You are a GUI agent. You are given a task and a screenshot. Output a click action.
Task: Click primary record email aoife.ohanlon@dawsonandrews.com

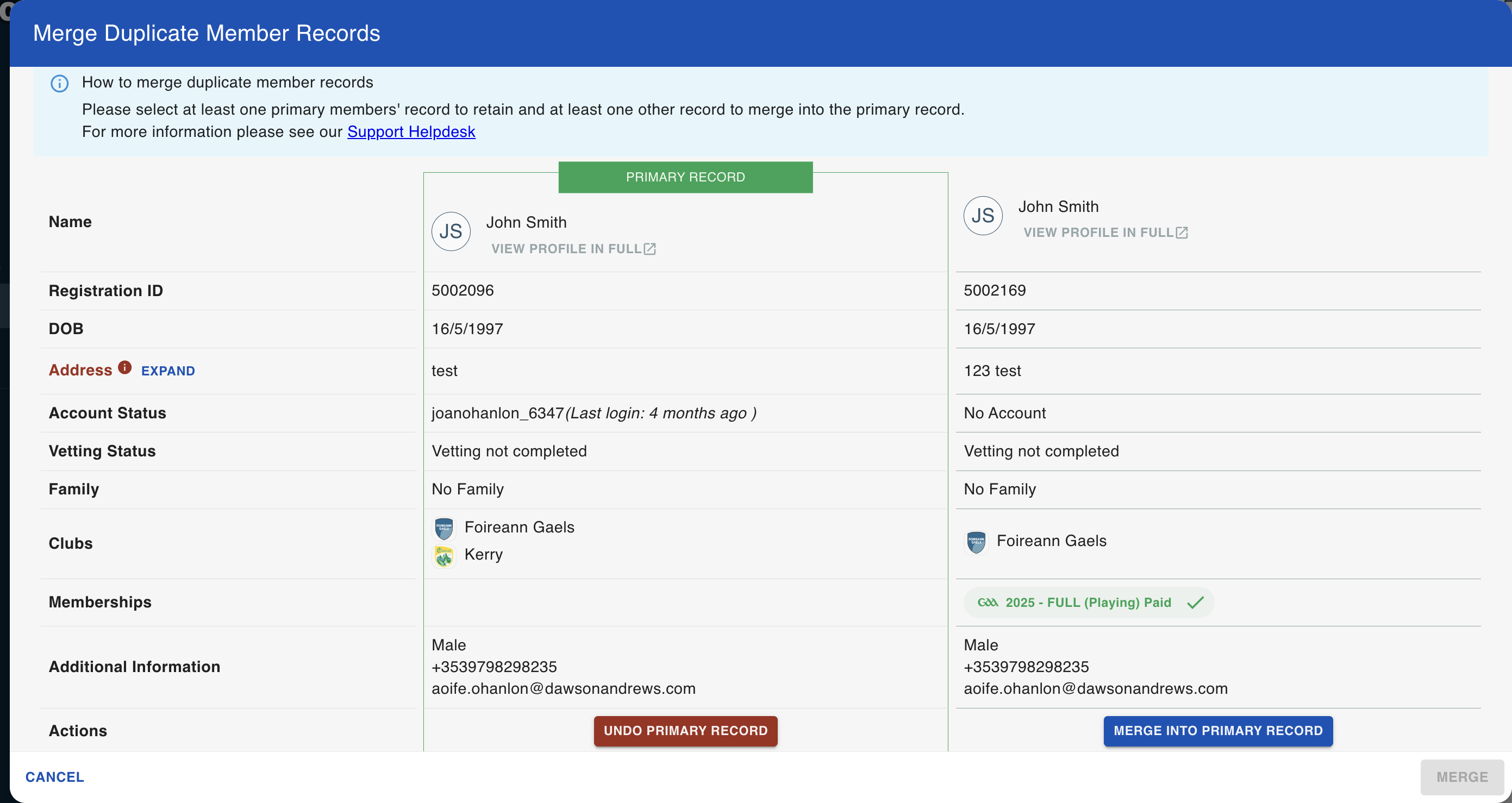coord(564,688)
